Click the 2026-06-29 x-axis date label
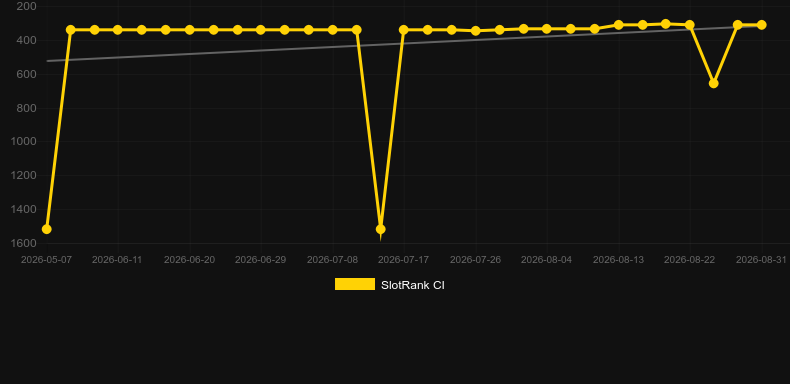 260,260
